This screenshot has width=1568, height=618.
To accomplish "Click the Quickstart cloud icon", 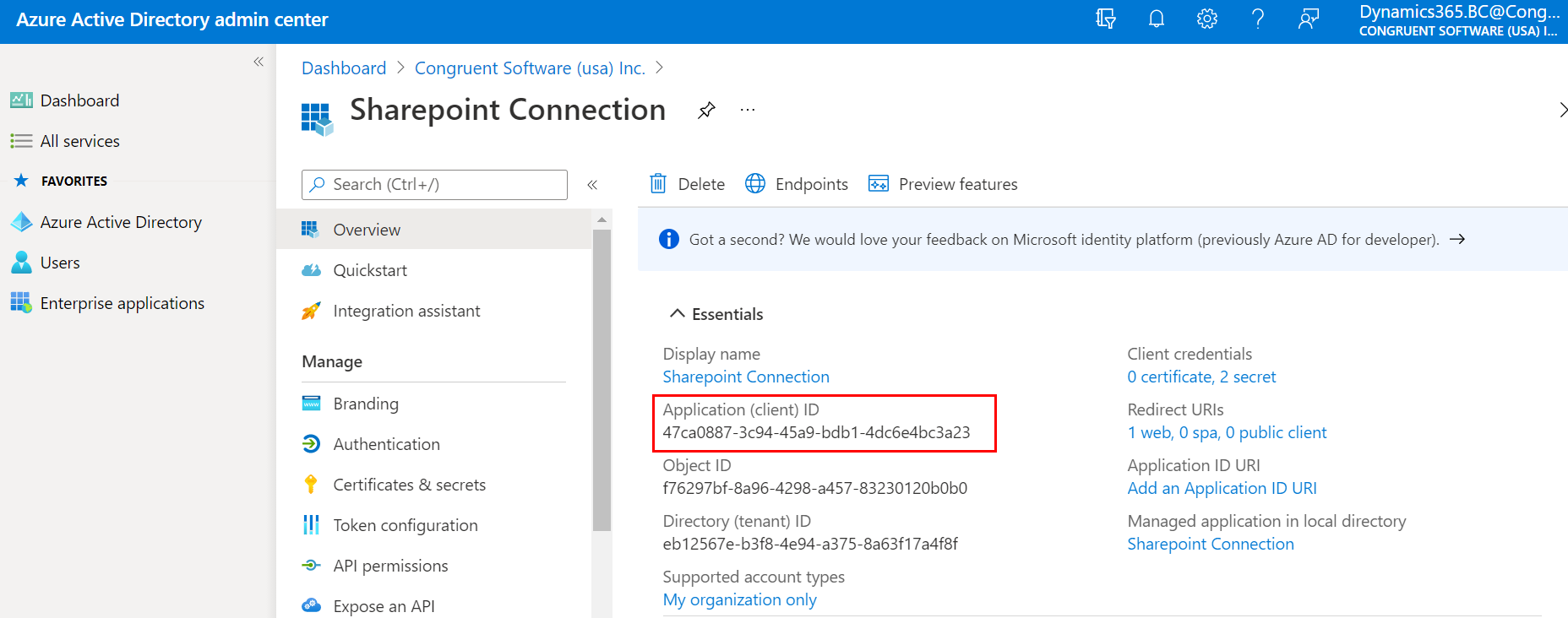I will 311,270.
